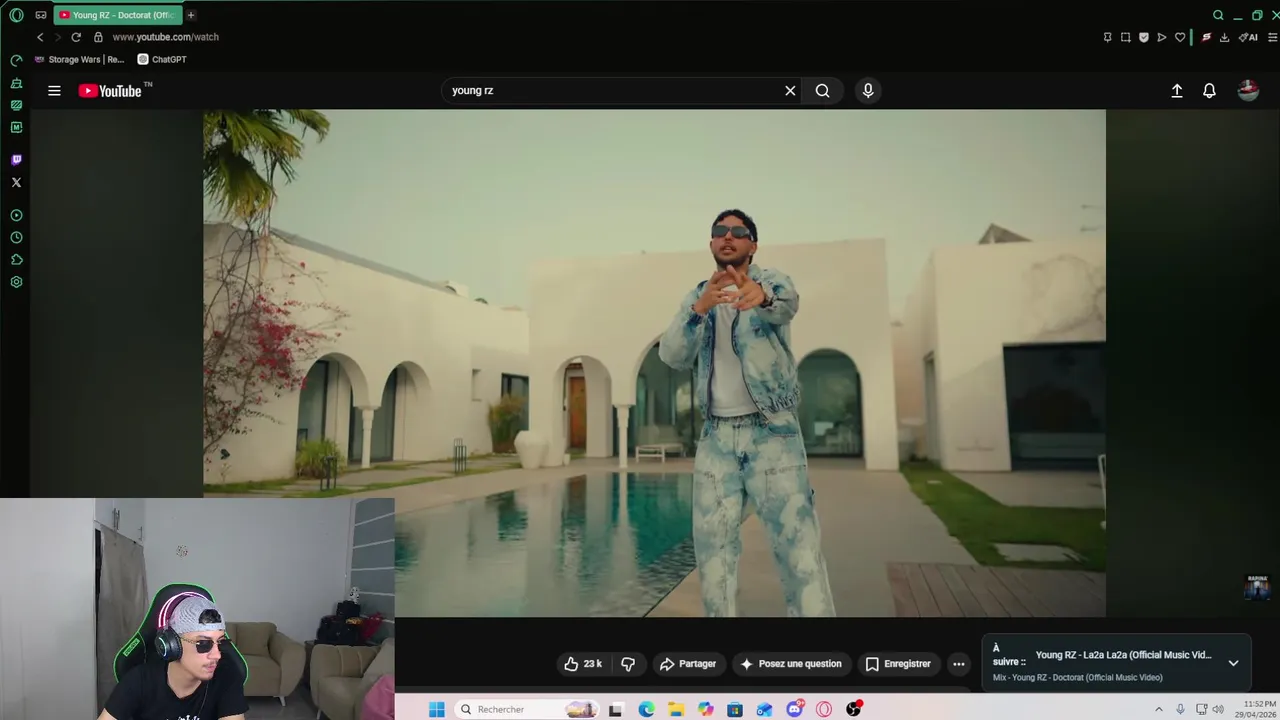Start voice search with microphone

pos(868,90)
